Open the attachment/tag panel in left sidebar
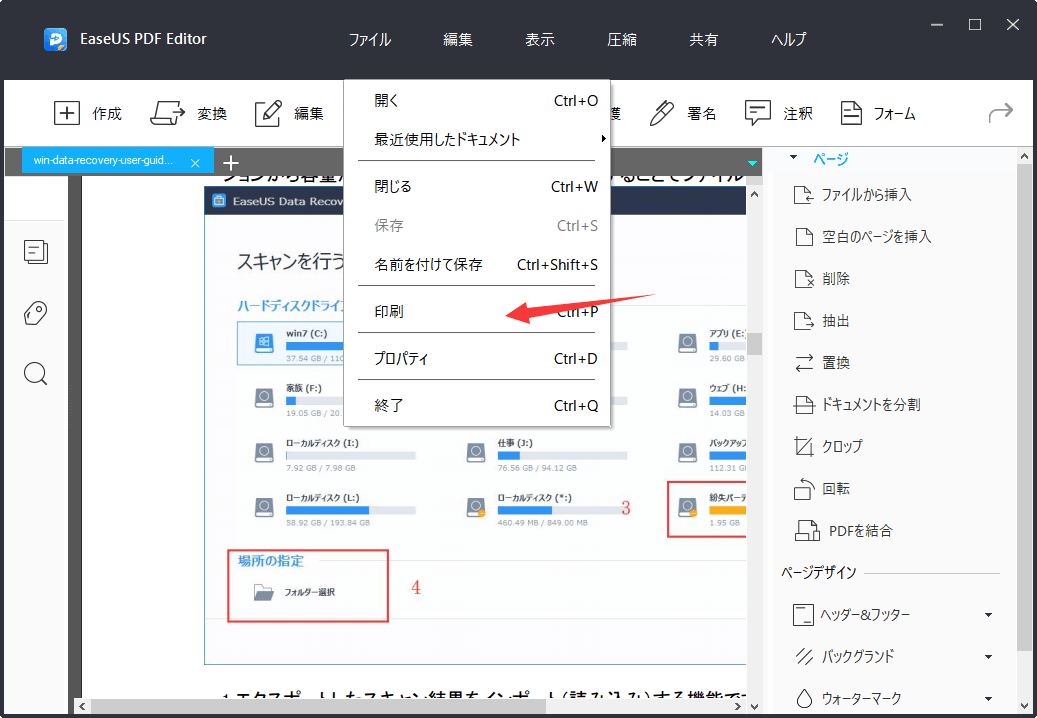Viewport: 1037px width, 718px height. (x=36, y=313)
